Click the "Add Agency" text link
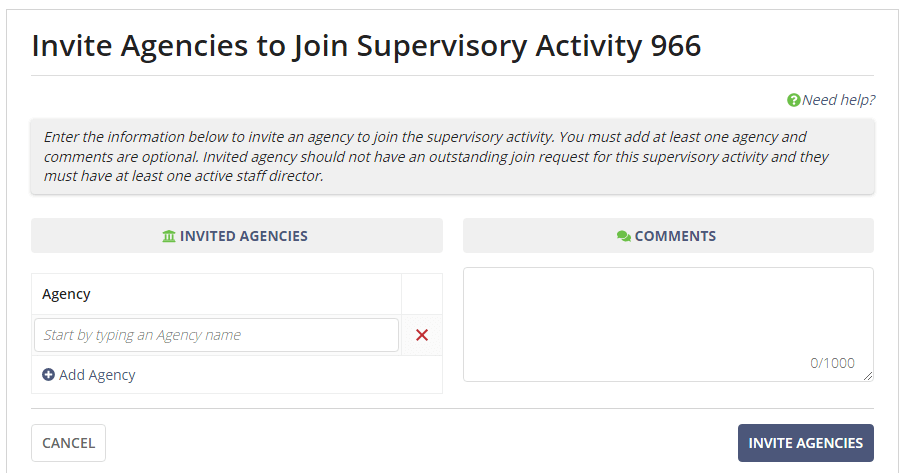This screenshot has width=904, height=473. [97, 375]
